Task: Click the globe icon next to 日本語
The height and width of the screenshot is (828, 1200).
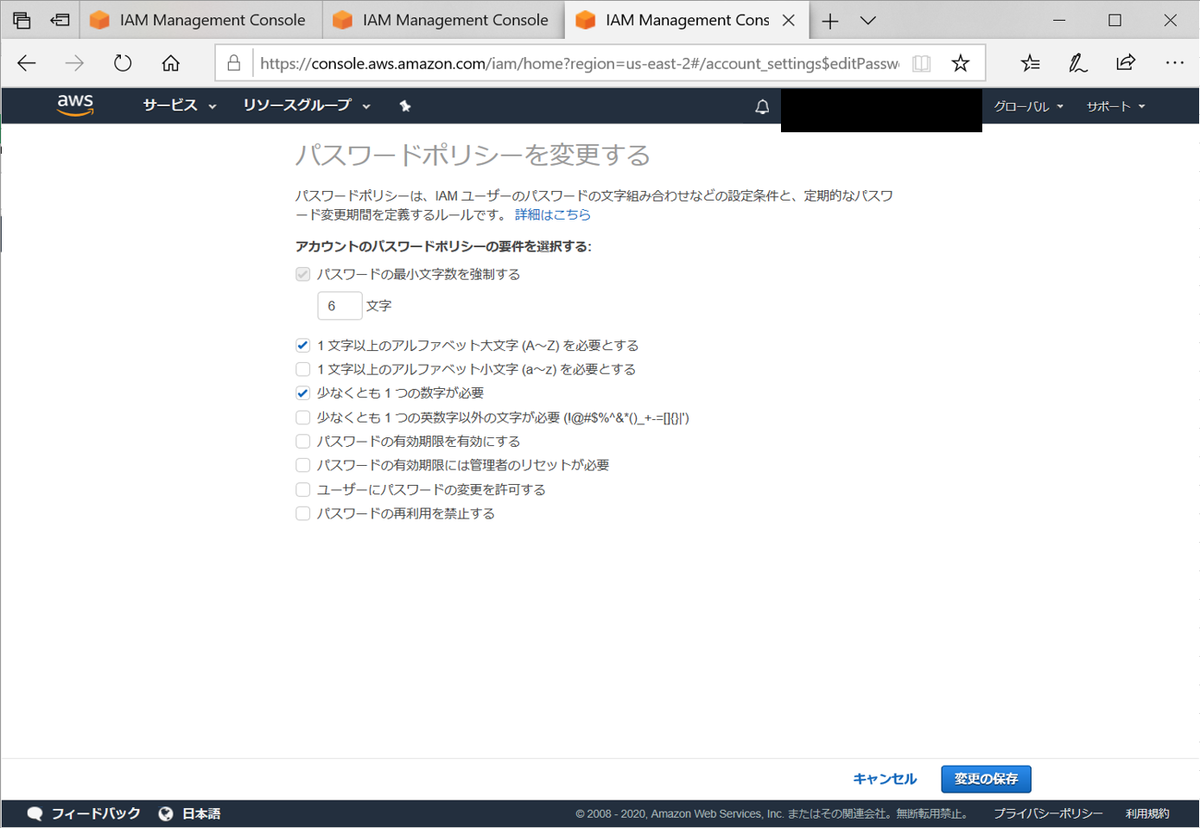Action: tap(165, 813)
